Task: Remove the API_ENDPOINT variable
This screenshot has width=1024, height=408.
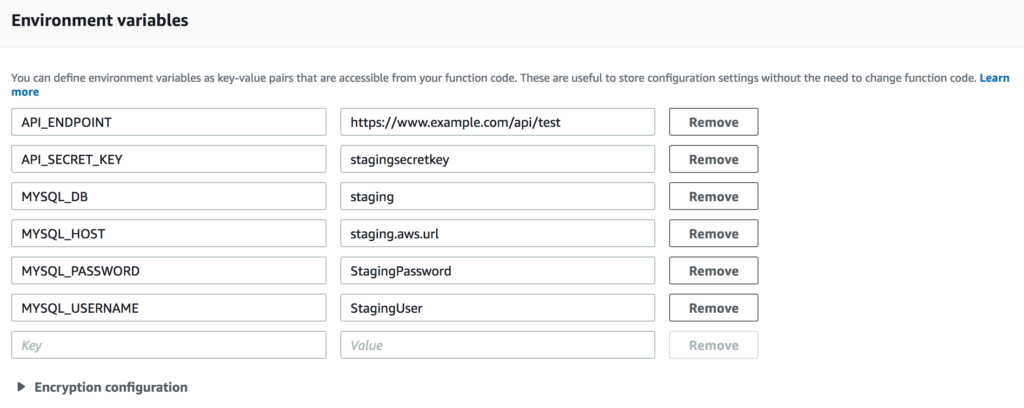Action: click(713, 122)
